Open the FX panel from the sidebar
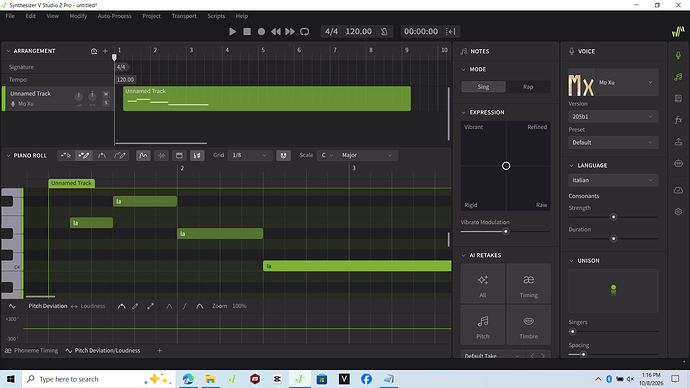Image resolution: width=690 pixels, height=388 pixels. (x=678, y=120)
